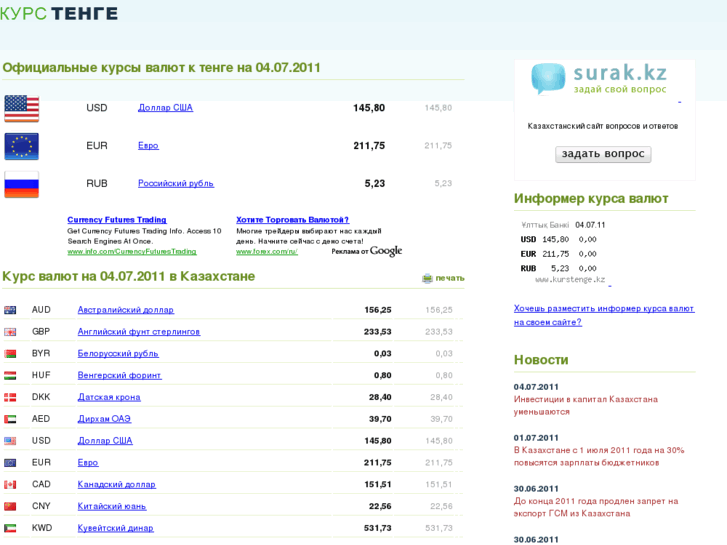Click the news date 01.07.2011
Image resolution: width=727 pixels, height=545 pixels.
536,438
